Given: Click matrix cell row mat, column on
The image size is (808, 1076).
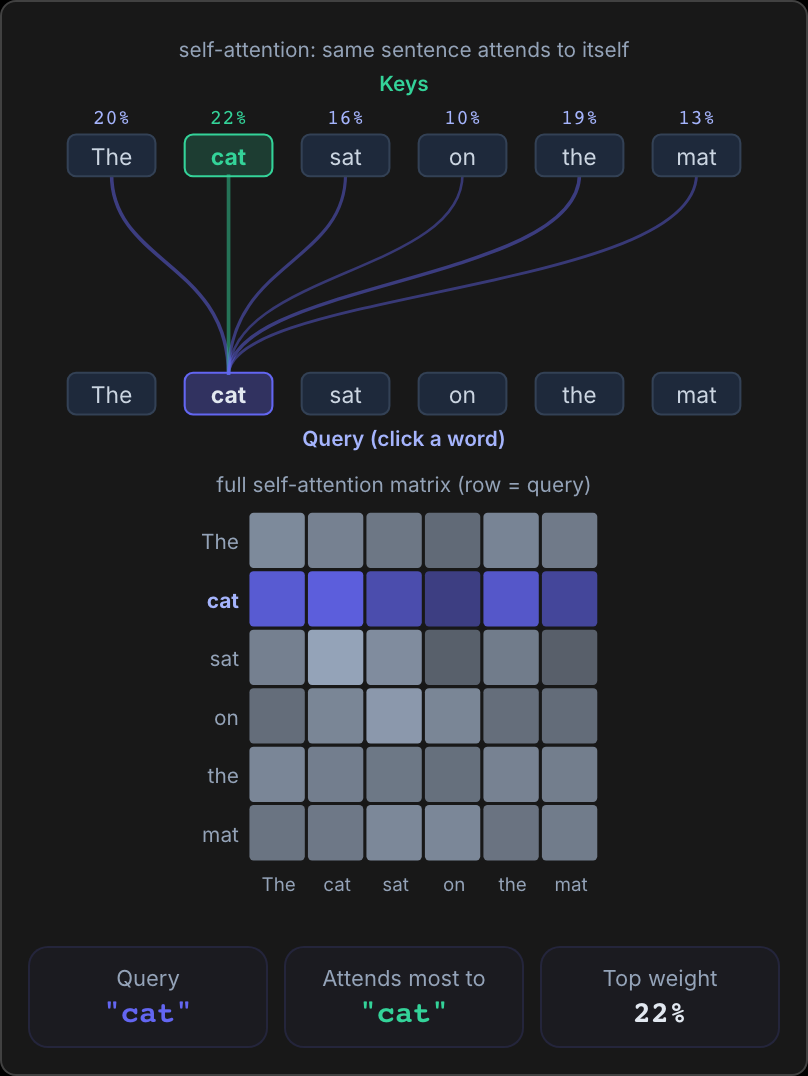Looking at the screenshot, I should [x=452, y=833].
